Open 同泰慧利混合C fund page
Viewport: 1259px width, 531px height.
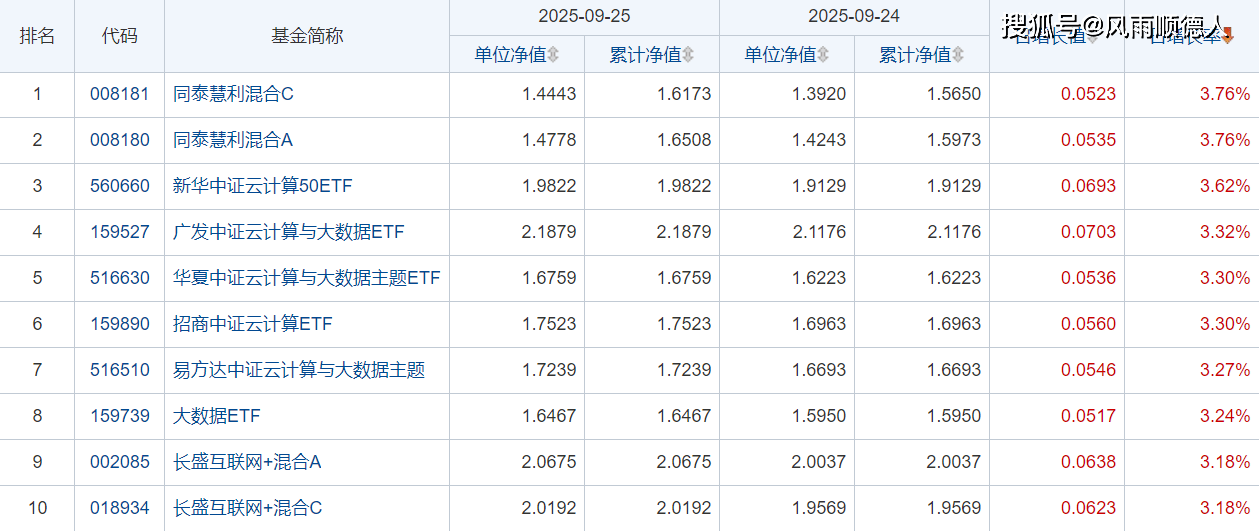[233, 94]
